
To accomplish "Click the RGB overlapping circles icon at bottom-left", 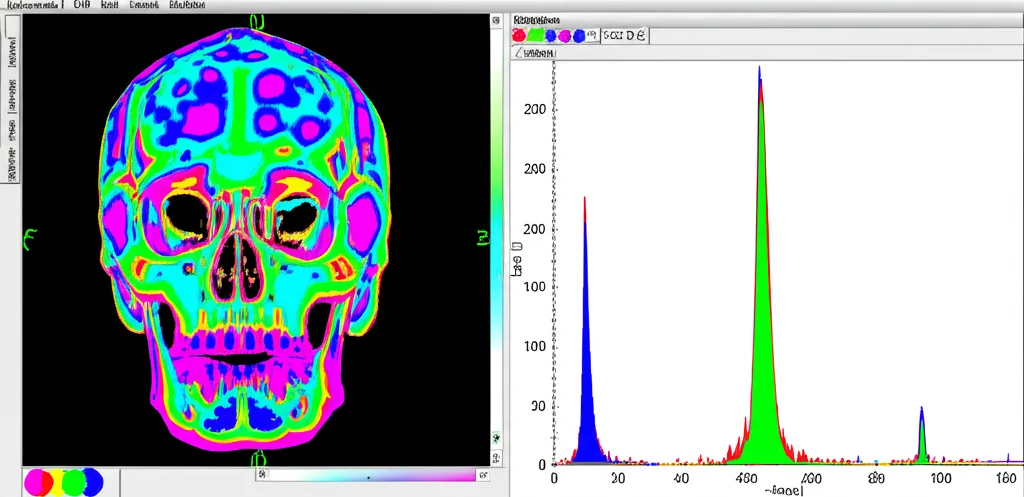I will tap(64, 482).
